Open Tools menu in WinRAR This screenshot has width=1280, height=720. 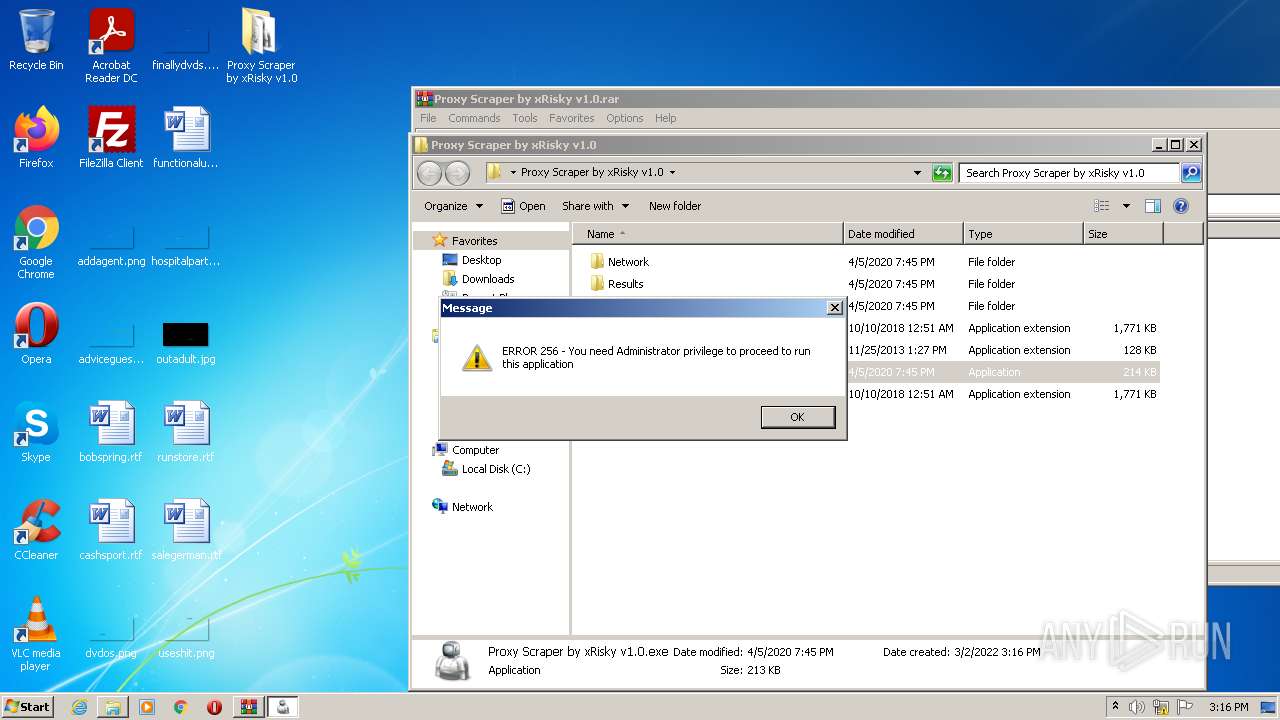point(525,118)
